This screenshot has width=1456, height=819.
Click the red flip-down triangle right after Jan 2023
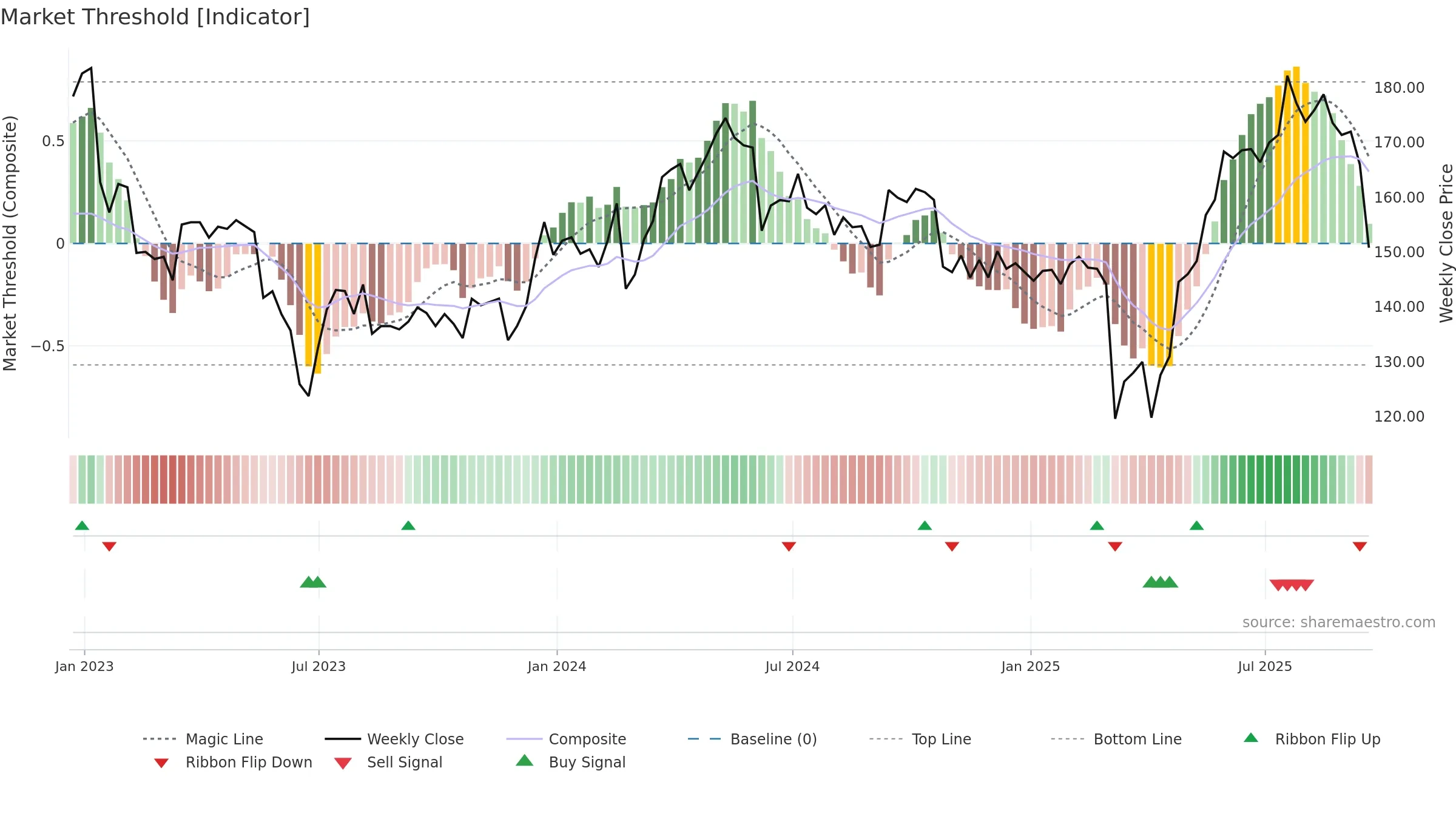click(109, 547)
